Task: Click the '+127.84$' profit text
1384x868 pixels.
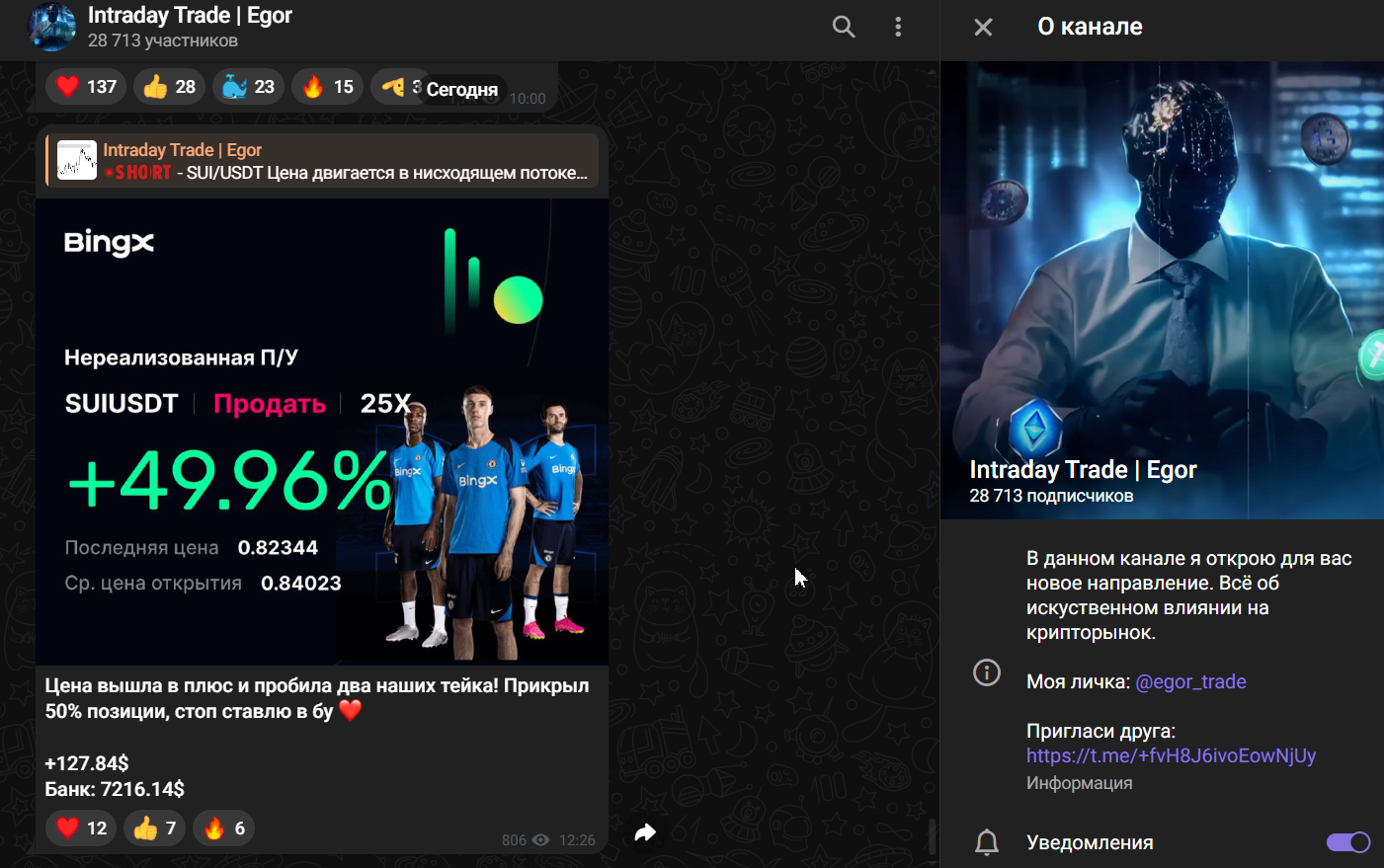Action: (x=87, y=763)
